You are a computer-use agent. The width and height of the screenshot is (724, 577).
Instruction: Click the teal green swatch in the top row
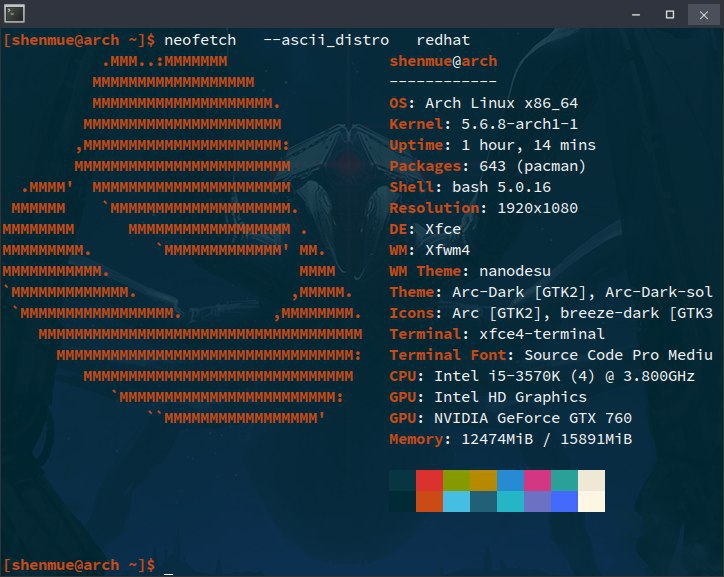[x=564, y=481]
